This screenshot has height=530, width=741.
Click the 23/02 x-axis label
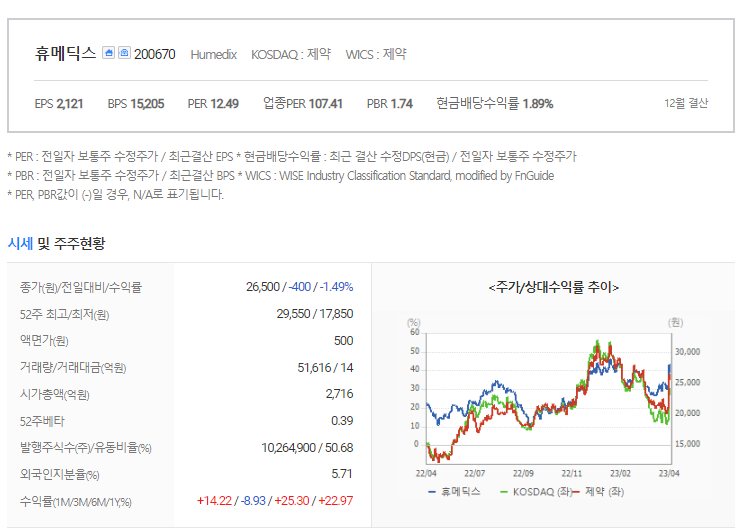pyautogui.click(x=620, y=473)
